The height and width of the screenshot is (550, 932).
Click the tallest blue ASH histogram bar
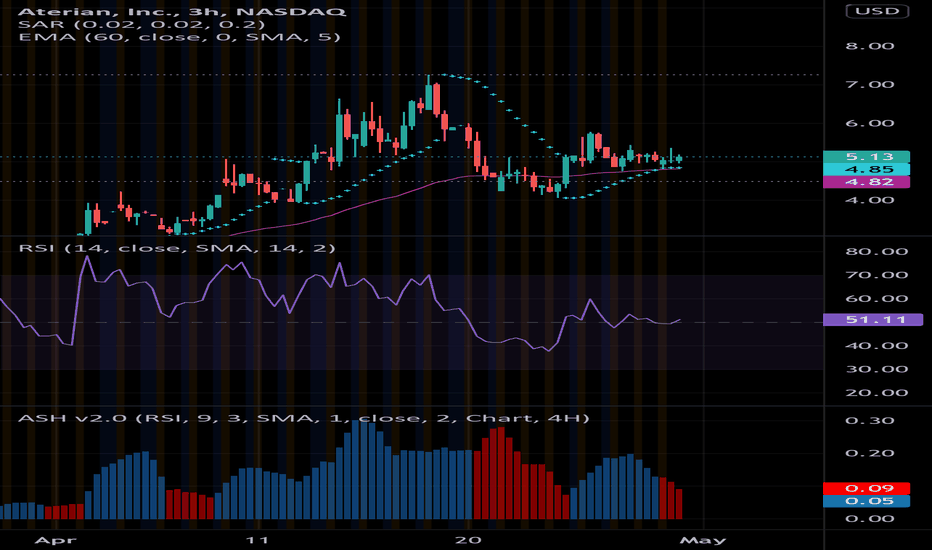click(x=355, y=469)
